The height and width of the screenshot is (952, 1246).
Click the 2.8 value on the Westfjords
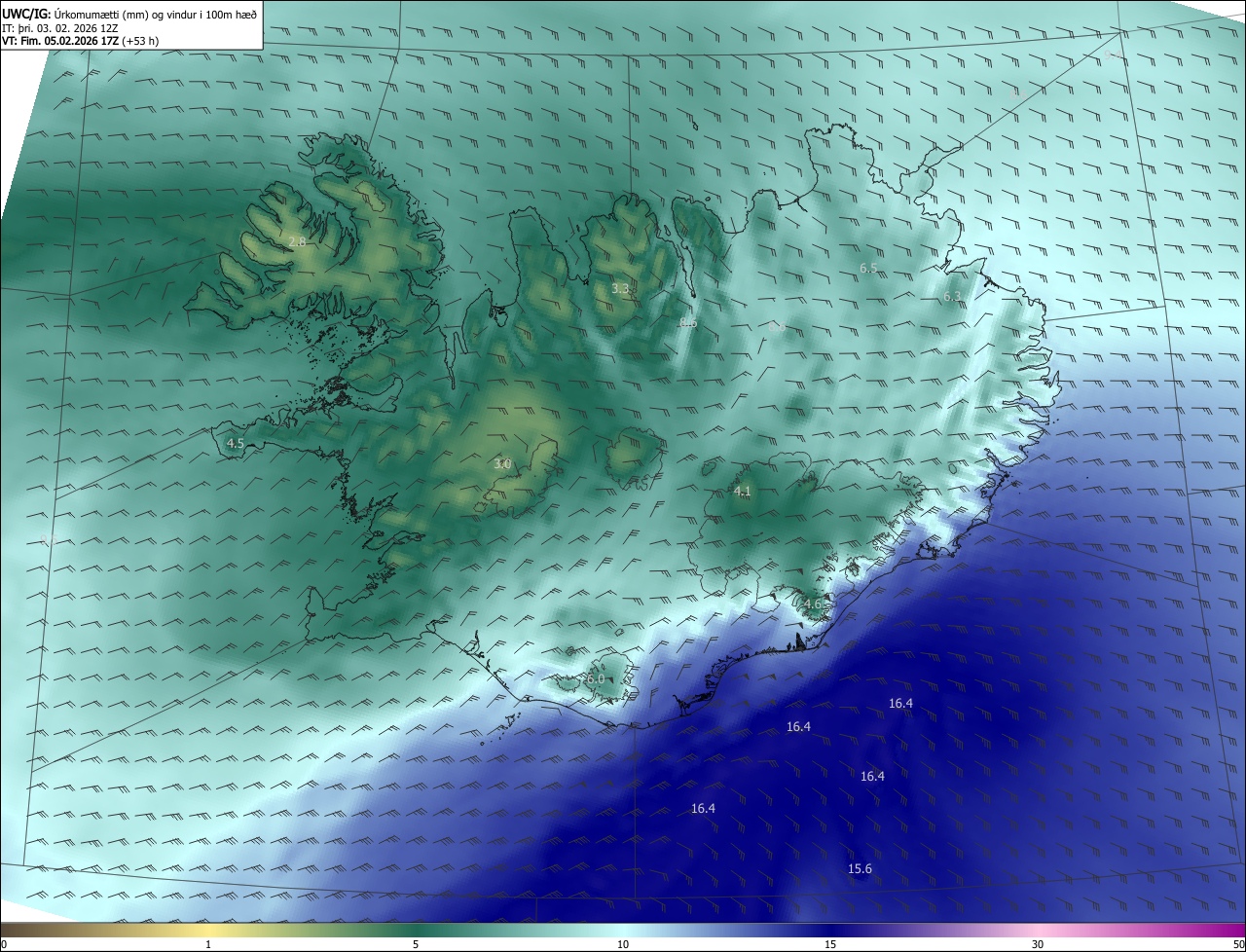tap(297, 241)
